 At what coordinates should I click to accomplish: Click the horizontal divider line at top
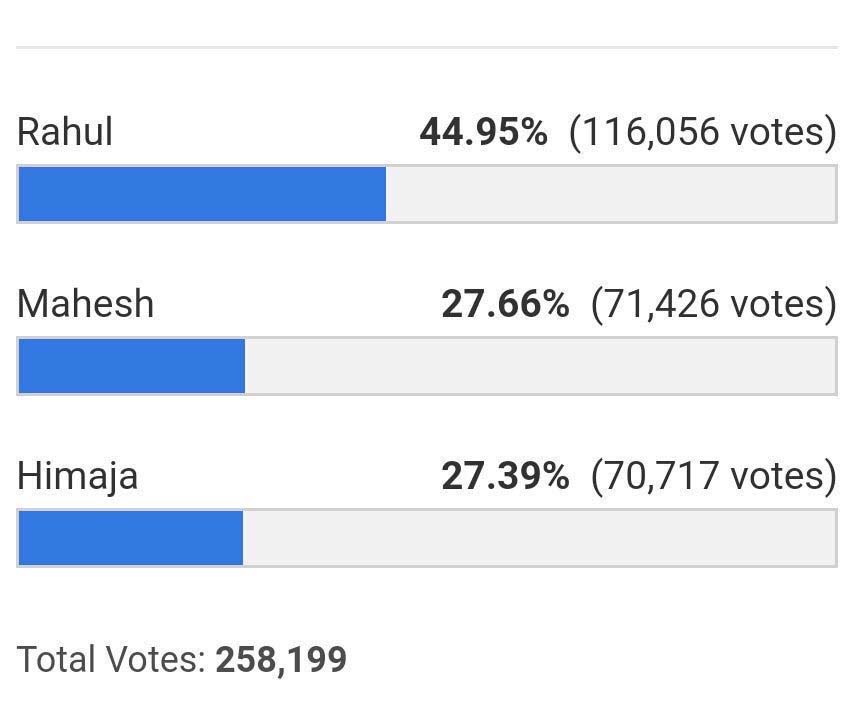427,47
